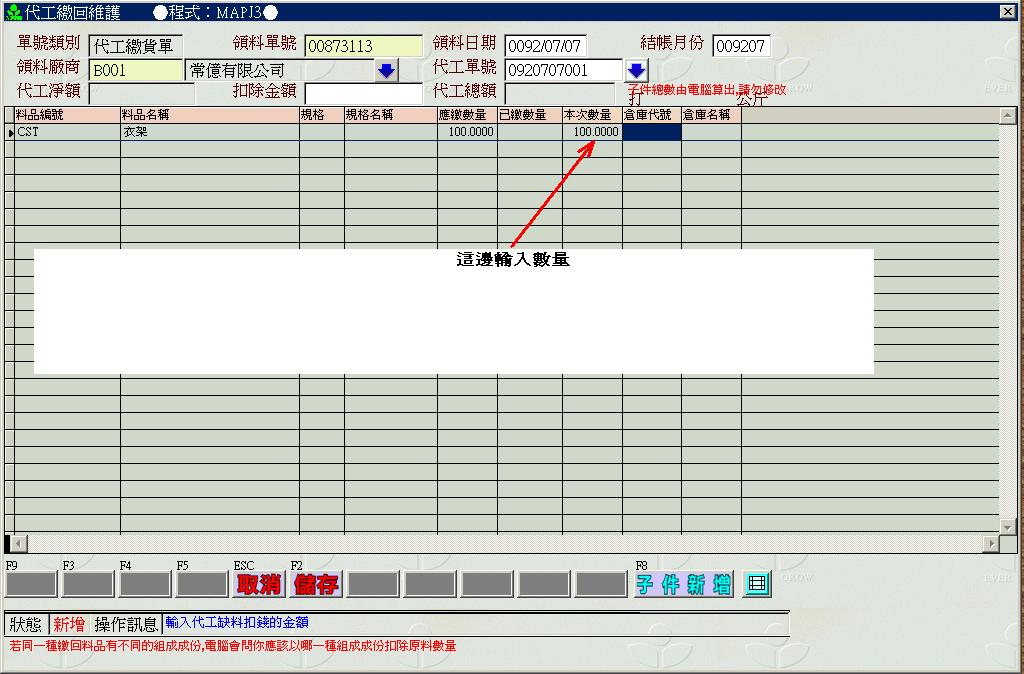
Task: Select the highlighted 倉庫代號 cell in first row
Action: tap(651, 132)
